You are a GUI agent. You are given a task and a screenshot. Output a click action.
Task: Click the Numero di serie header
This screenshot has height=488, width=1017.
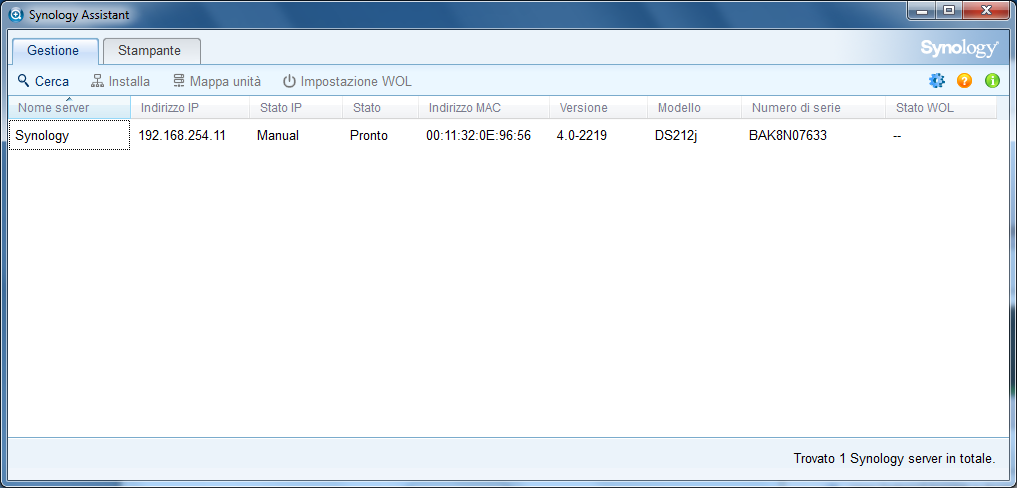(811, 108)
